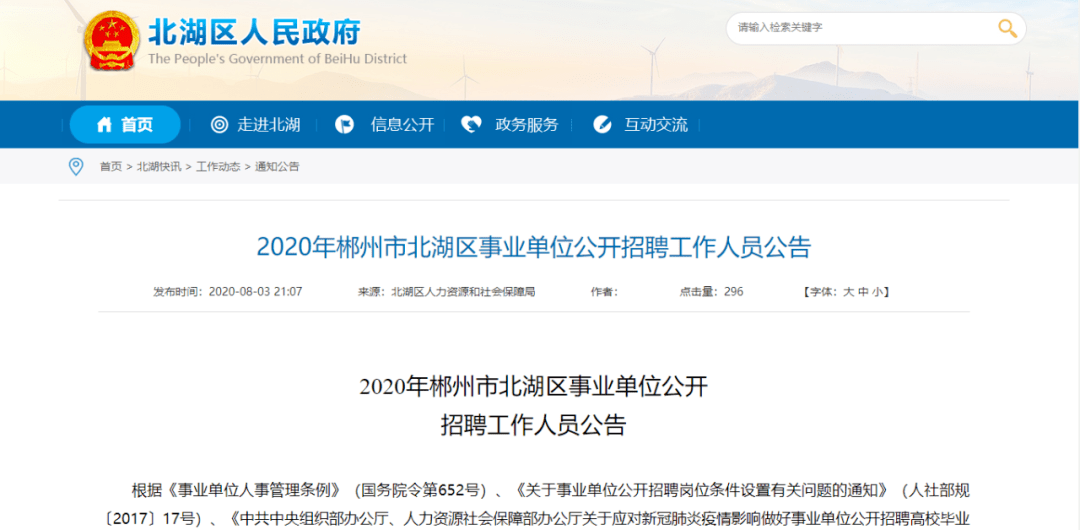
Task: Open the 走进北湖 menu
Action: [x=269, y=125]
